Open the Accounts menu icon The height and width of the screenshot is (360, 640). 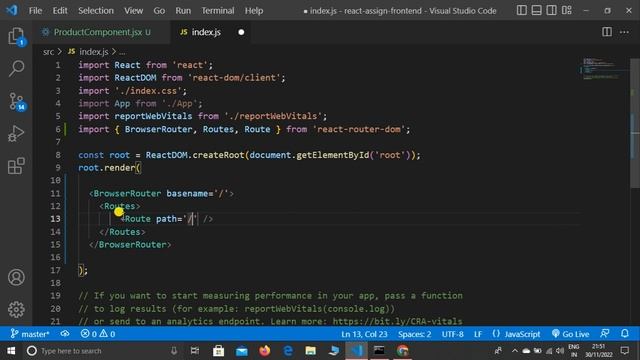coord(16,277)
